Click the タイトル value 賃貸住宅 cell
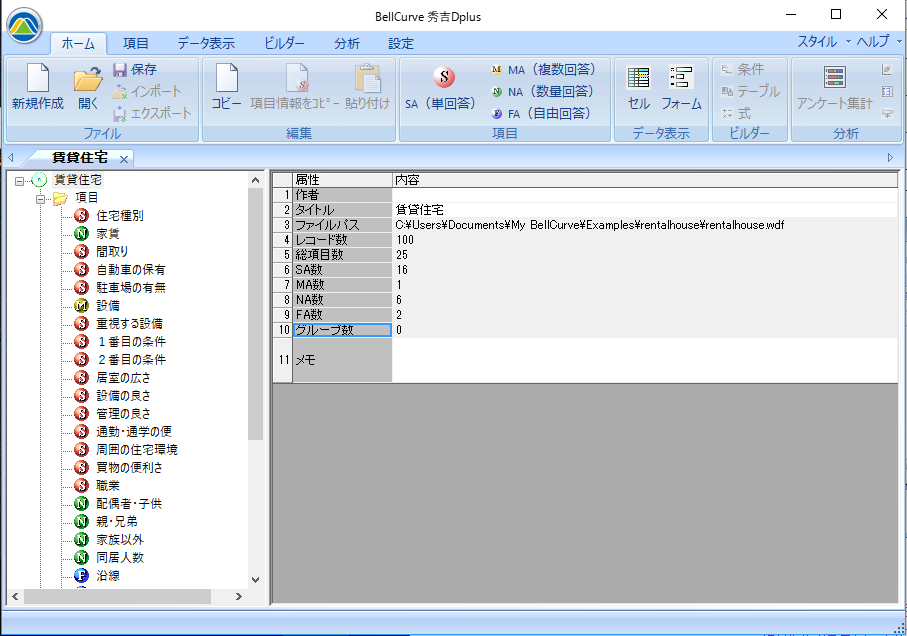This screenshot has height=636, width=907. 644,210
